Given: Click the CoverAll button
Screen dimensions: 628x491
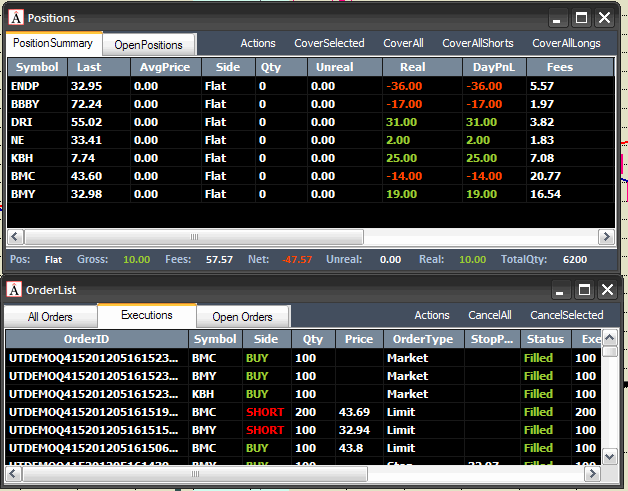Looking at the screenshot, I should click(403, 43).
